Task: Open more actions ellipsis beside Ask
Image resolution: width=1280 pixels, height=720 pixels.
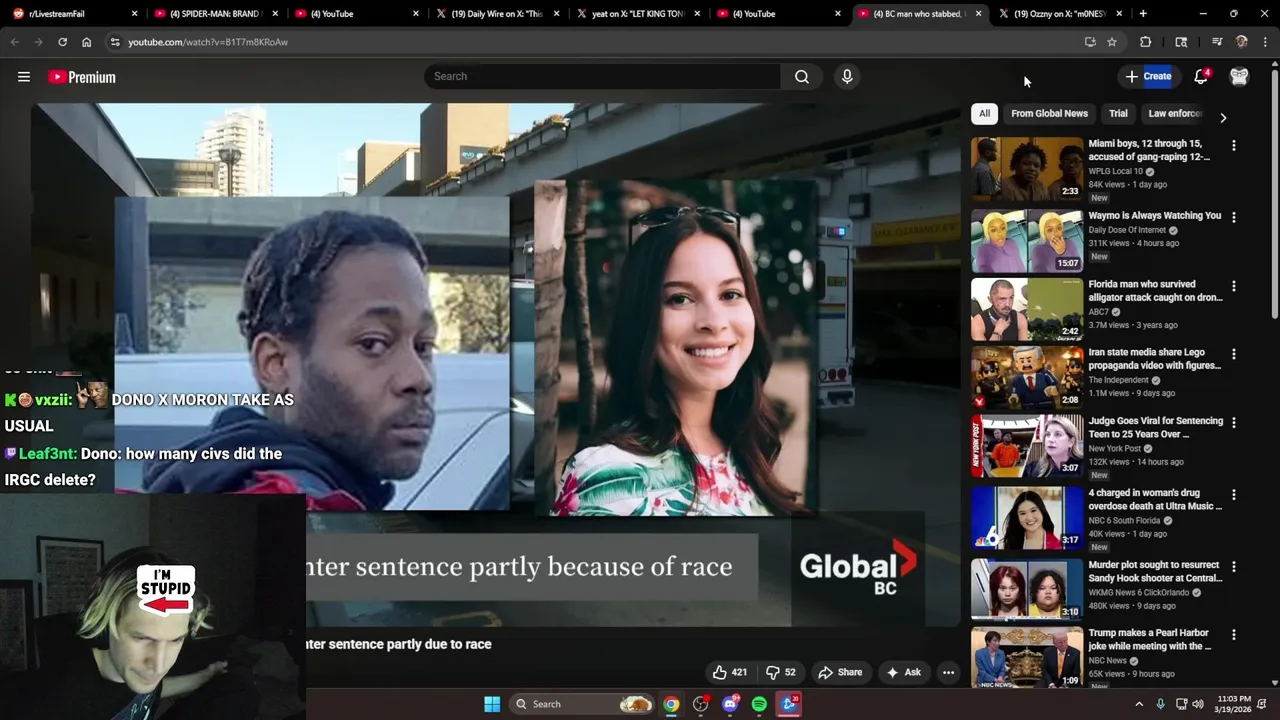Action: pyautogui.click(x=948, y=672)
